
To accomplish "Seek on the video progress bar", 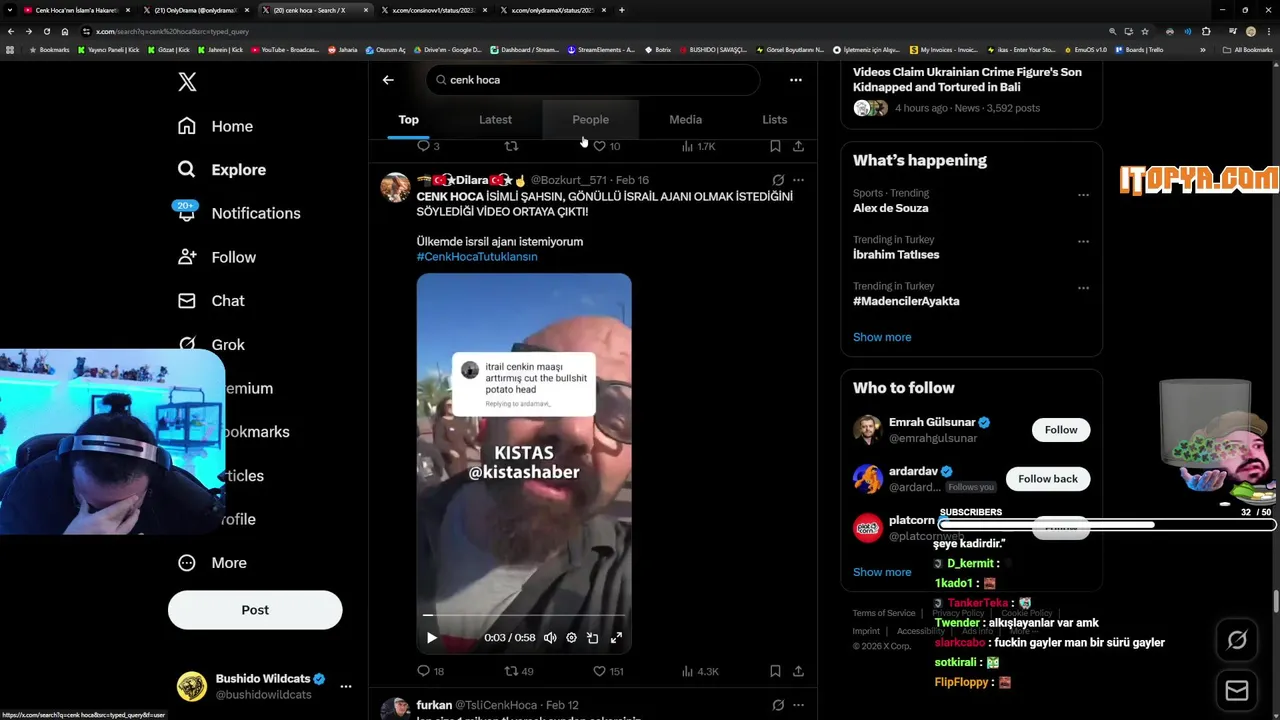I will tap(524, 615).
